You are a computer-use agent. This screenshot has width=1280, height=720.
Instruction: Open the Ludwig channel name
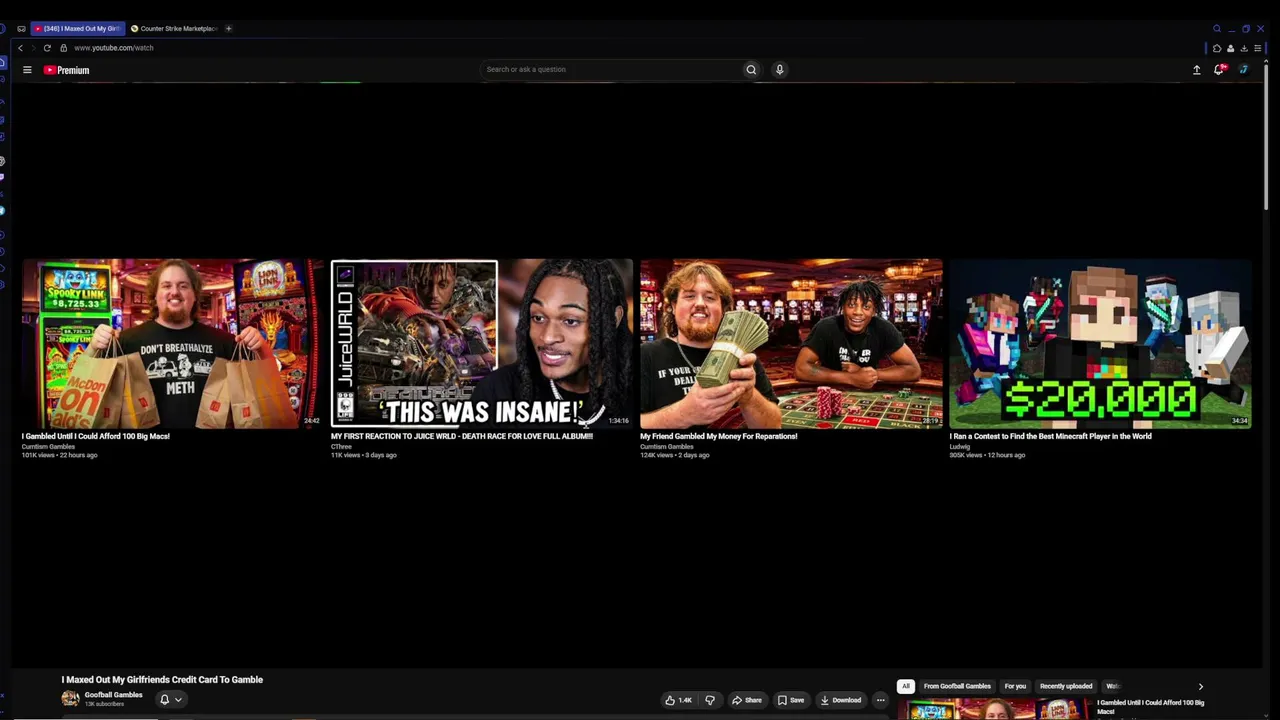(960, 447)
